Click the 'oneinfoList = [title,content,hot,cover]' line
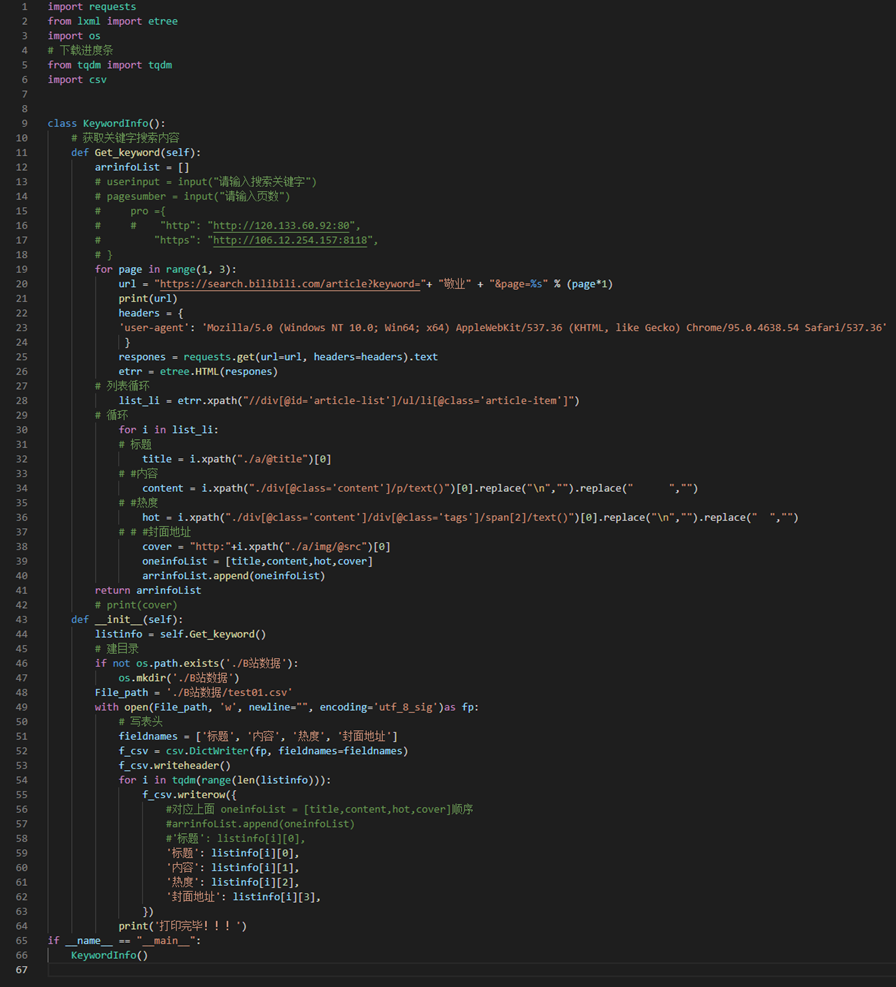Screen dimensions: 896x987 click(x=258, y=561)
